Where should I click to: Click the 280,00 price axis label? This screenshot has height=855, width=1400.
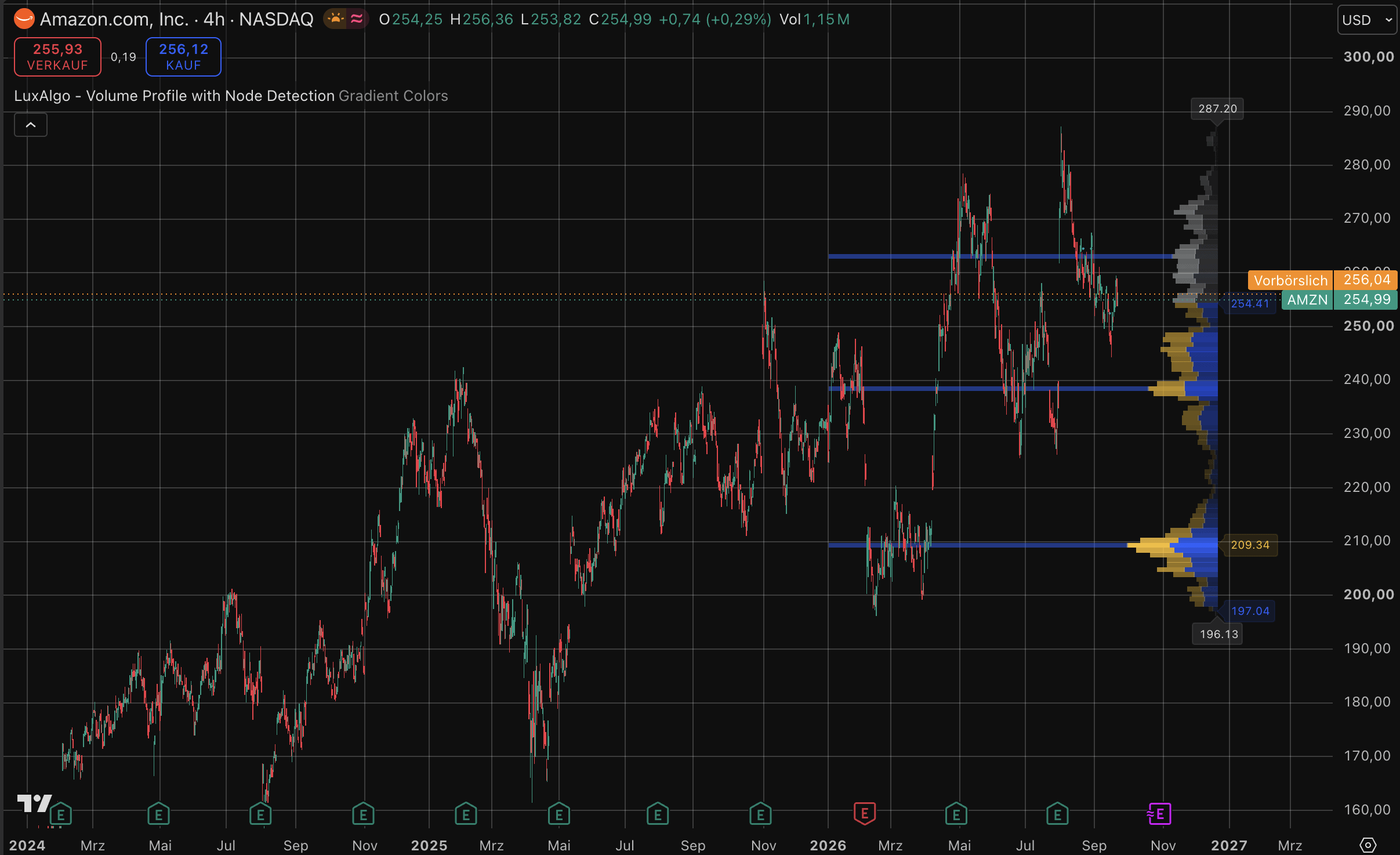[x=1368, y=165]
